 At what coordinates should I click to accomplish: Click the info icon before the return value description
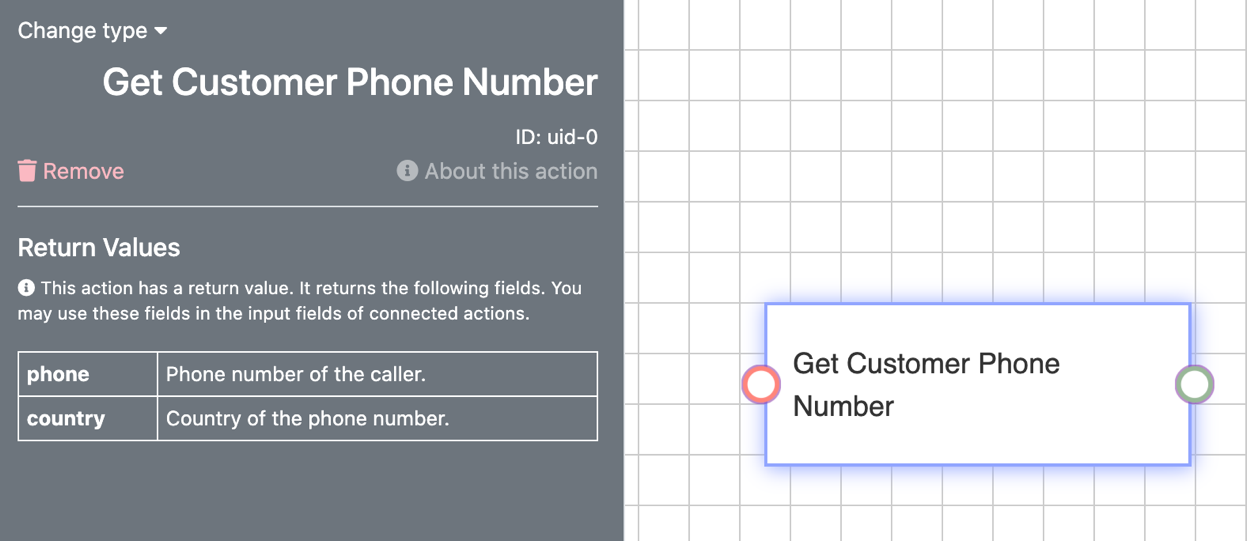[x=26, y=288]
